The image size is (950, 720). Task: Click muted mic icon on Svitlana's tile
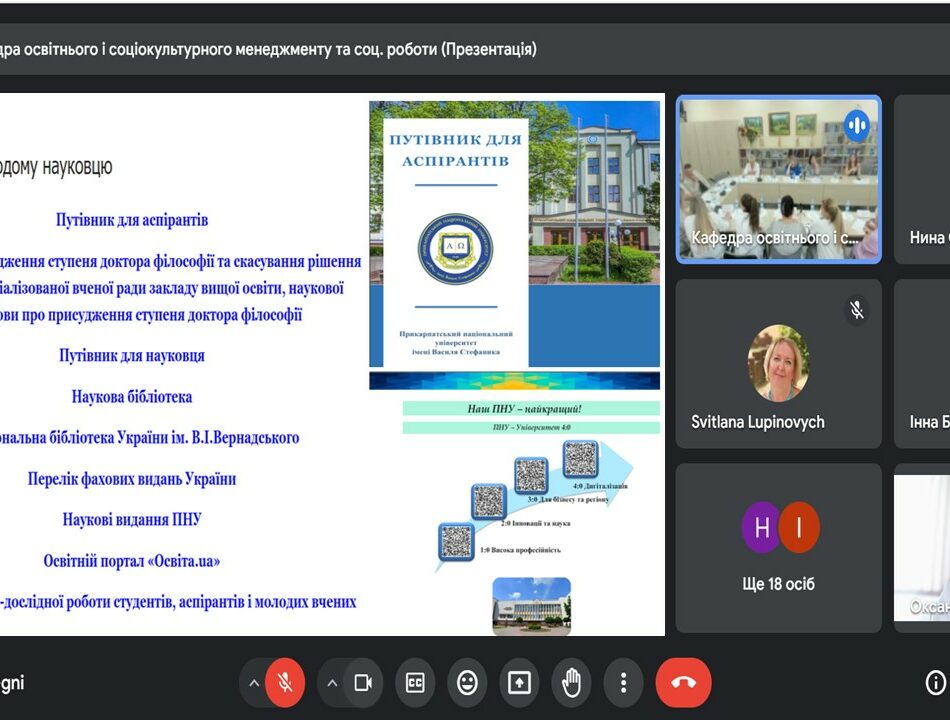coord(856,310)
